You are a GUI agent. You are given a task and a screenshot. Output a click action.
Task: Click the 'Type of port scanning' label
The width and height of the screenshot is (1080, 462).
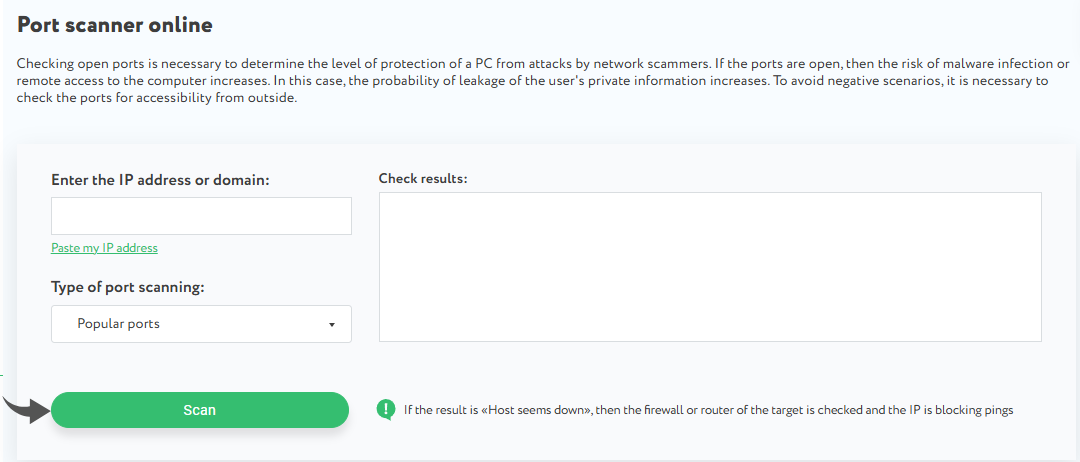tap(127, 288)
